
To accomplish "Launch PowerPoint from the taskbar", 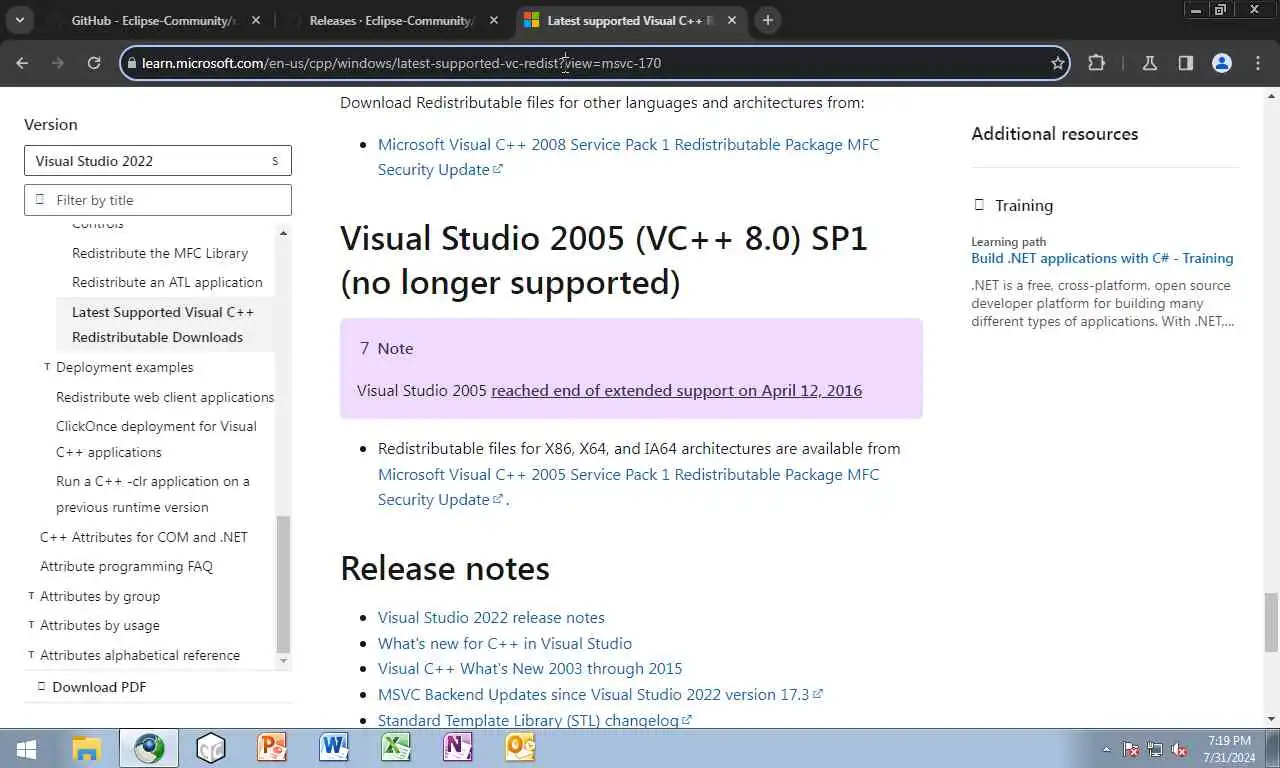I will coord(272,748).
